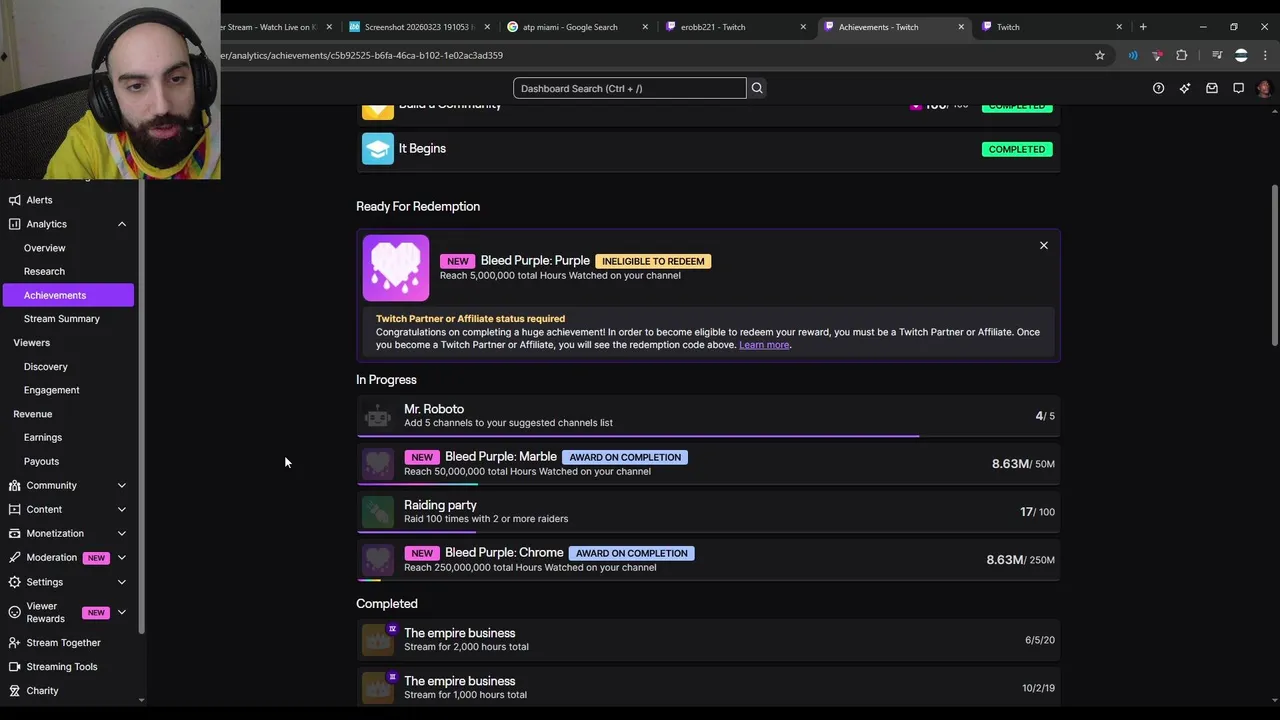Click the Dashboard Search input field

pos(630,88)
